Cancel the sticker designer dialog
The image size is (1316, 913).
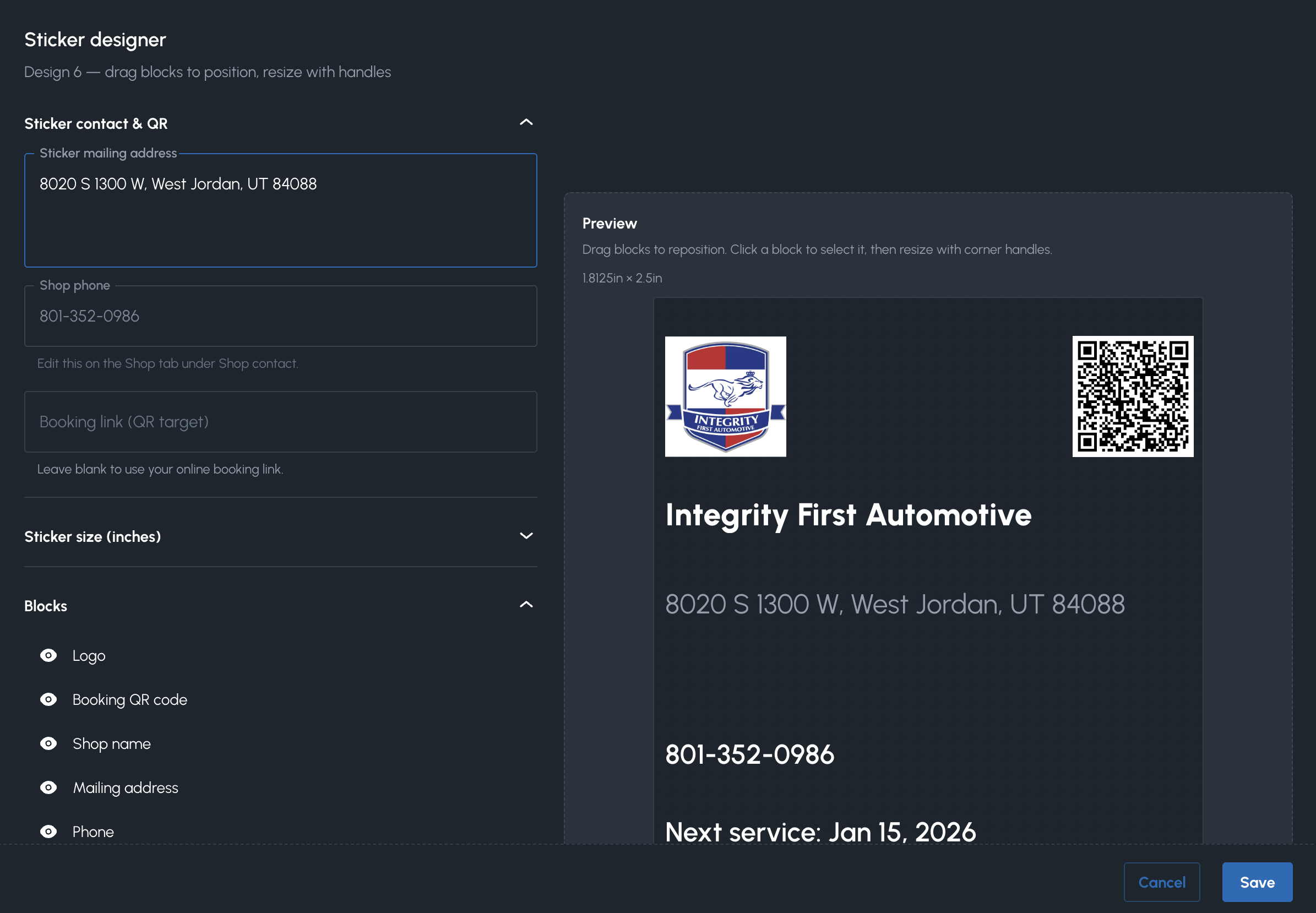click(x=1162, y=882)
